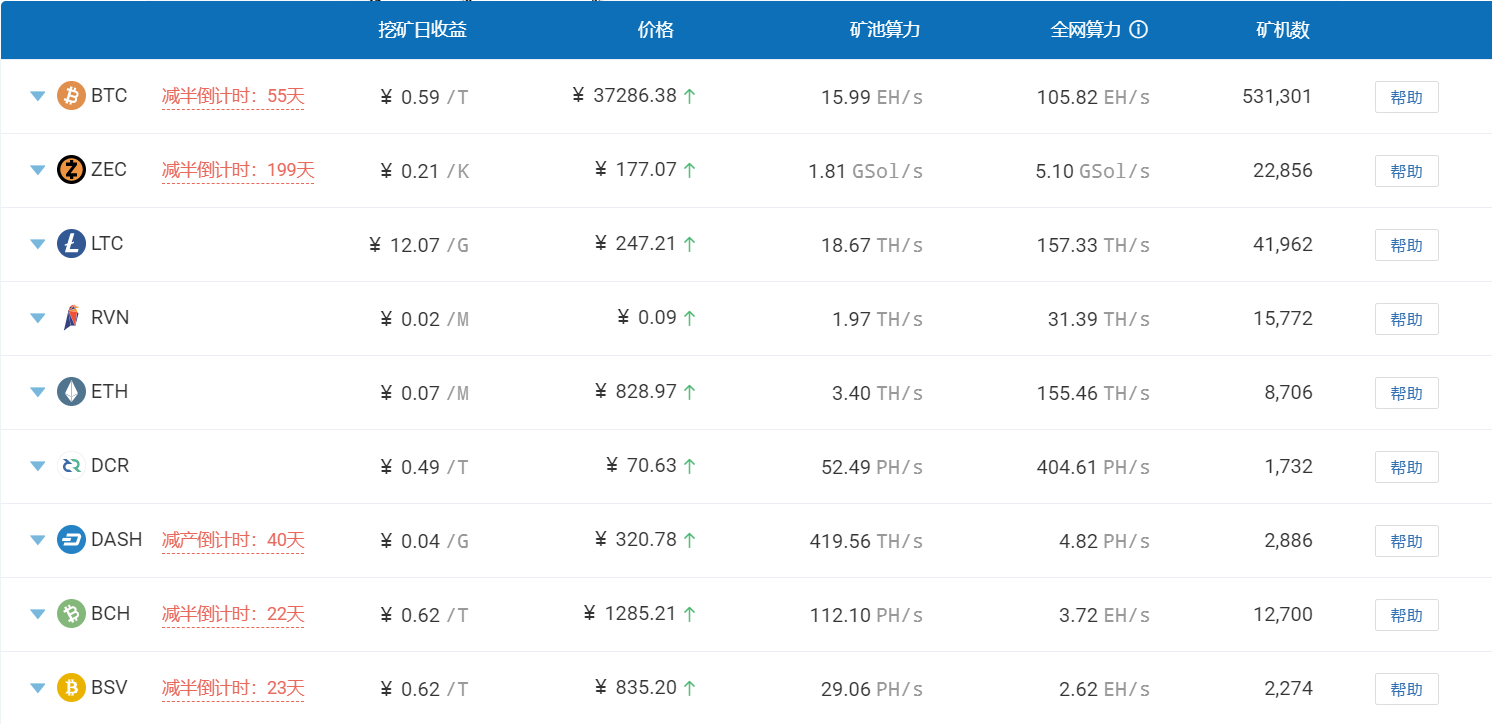This screenshot has width=1492, height=724.
Task: Click the 价格 column header
Action: (656, 30)
